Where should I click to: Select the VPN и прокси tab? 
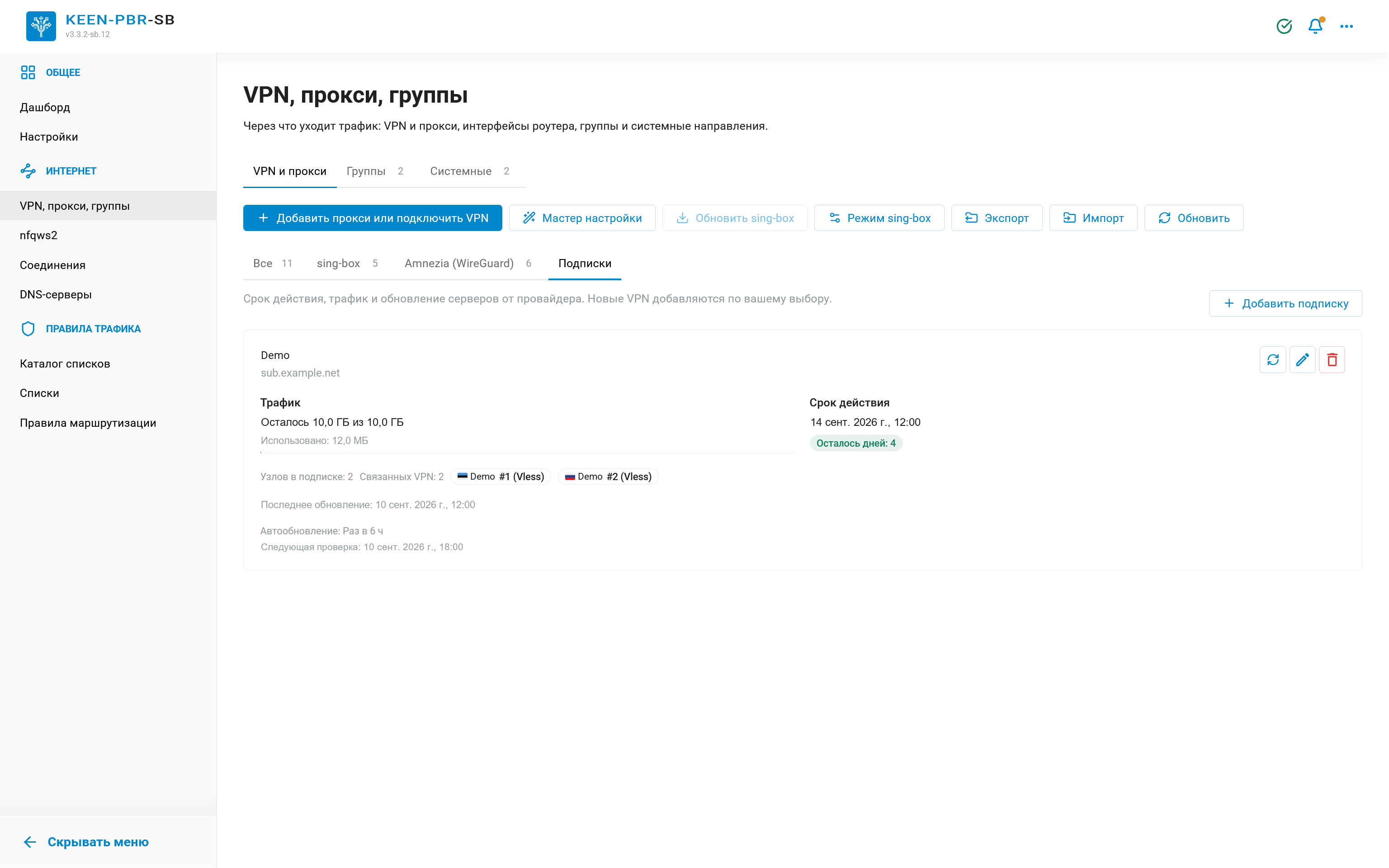click(290, 171)
